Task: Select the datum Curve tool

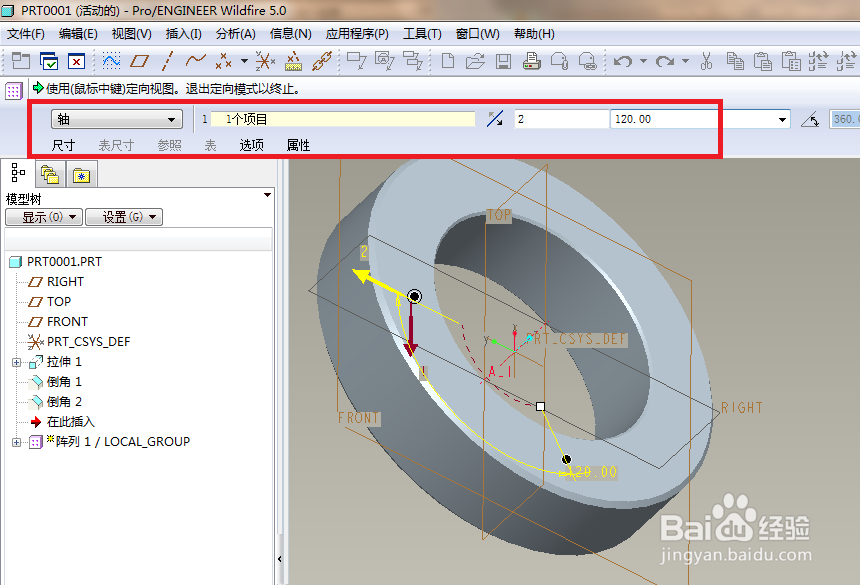Action: pos(195,60)
